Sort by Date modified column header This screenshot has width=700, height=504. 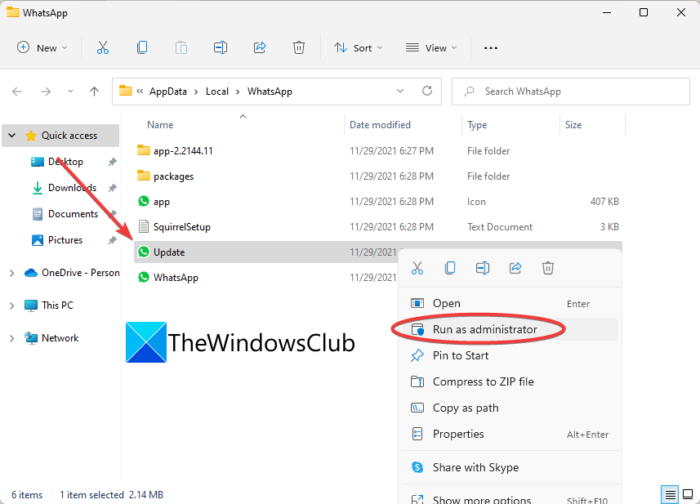(380, 125)
